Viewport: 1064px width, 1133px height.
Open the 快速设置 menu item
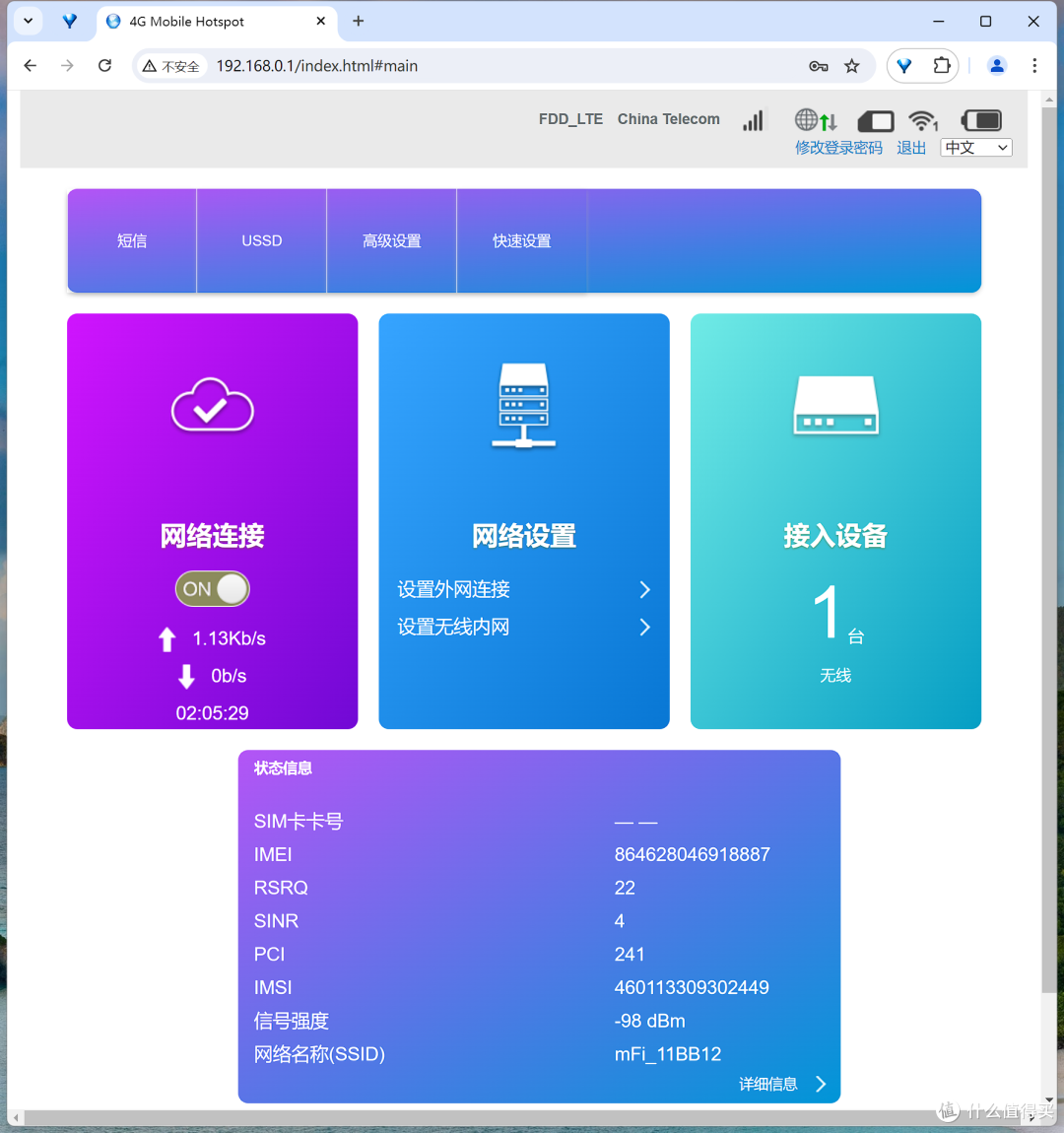coord(521,240)
